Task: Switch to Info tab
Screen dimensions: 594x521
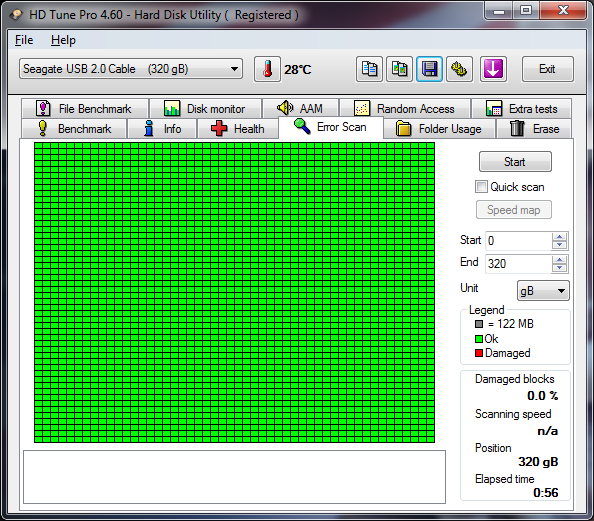Action: click(163, 129)
